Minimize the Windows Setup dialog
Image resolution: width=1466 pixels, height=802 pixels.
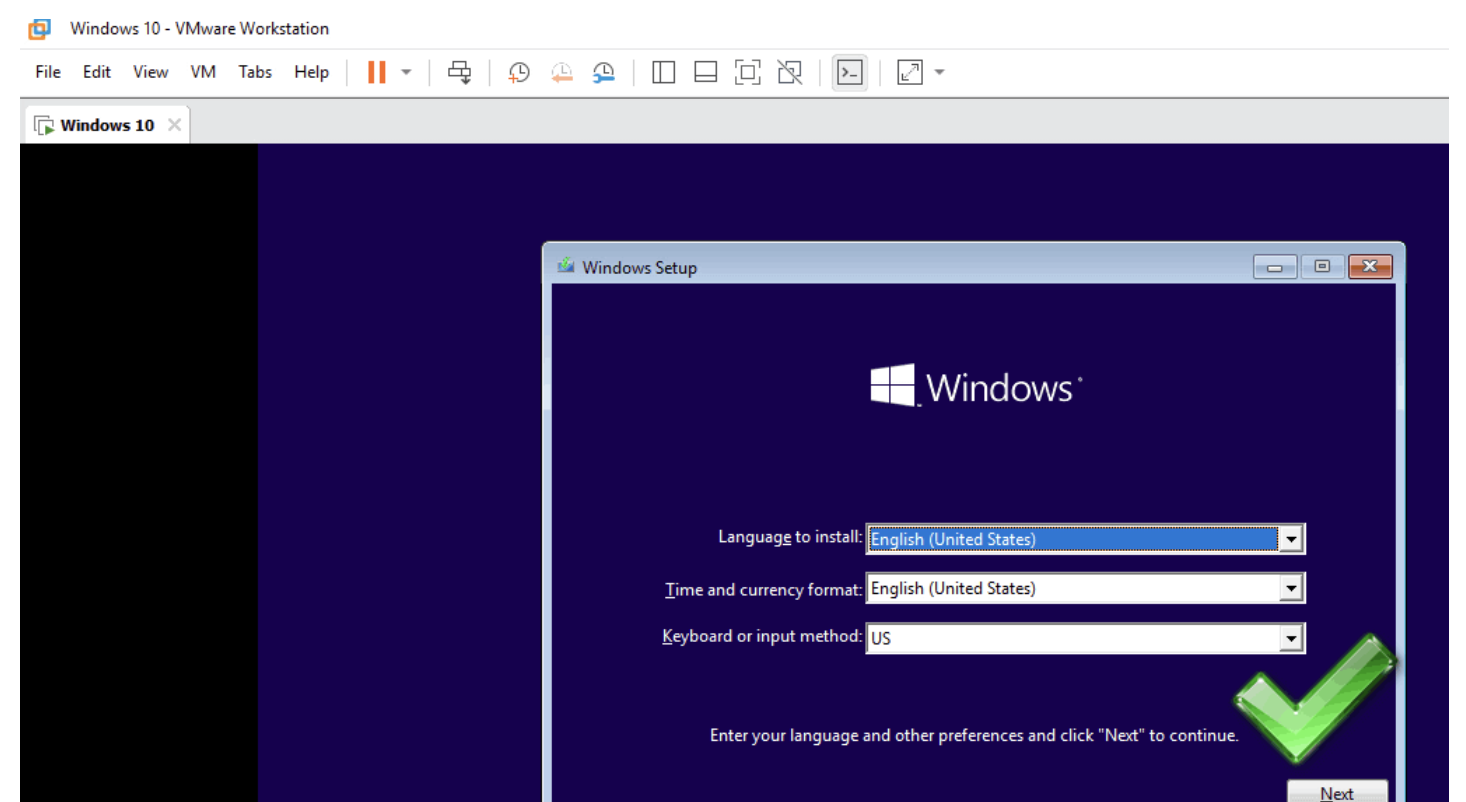point(1275,267)
